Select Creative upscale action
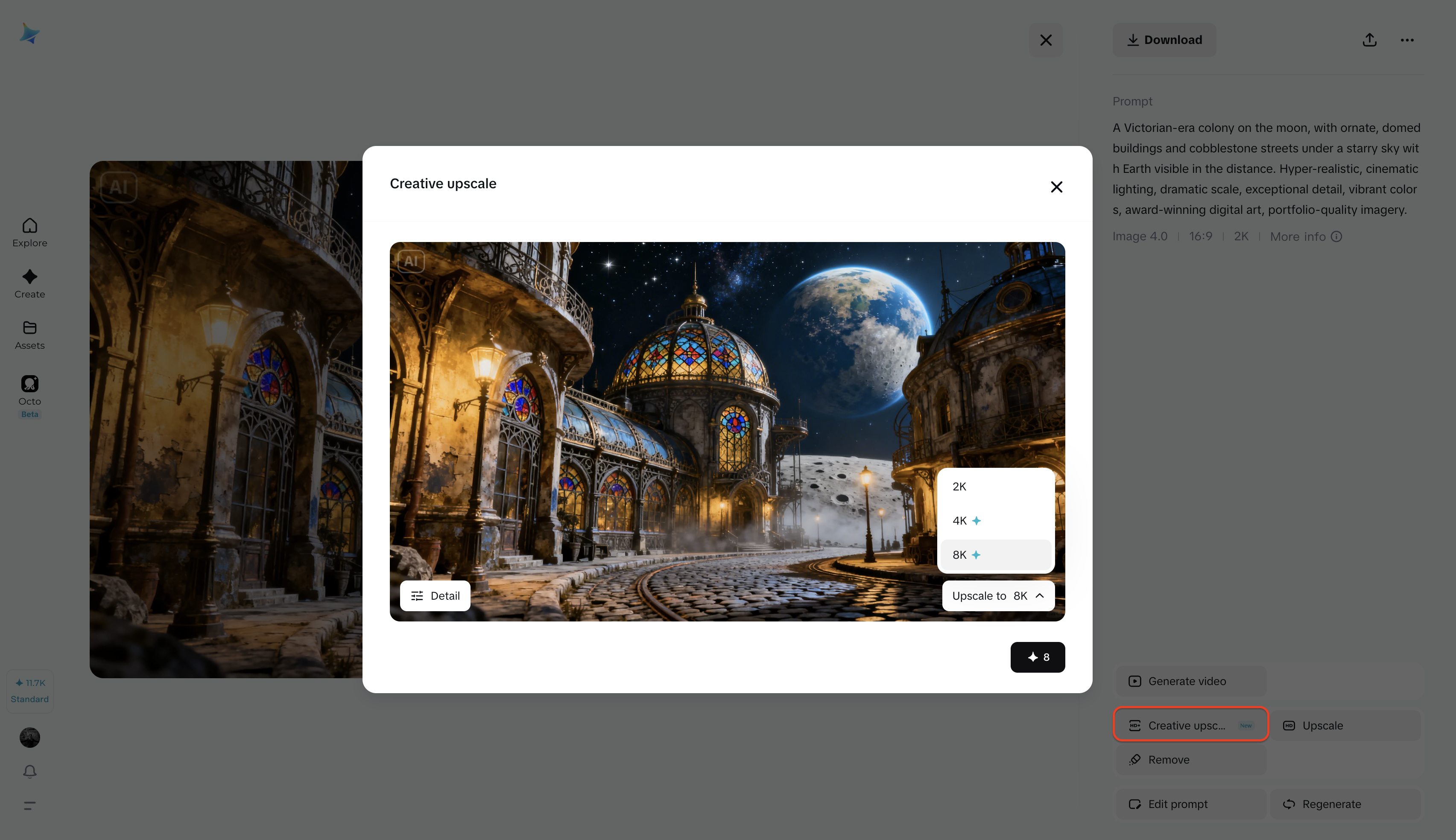 tap(1191, 725)
